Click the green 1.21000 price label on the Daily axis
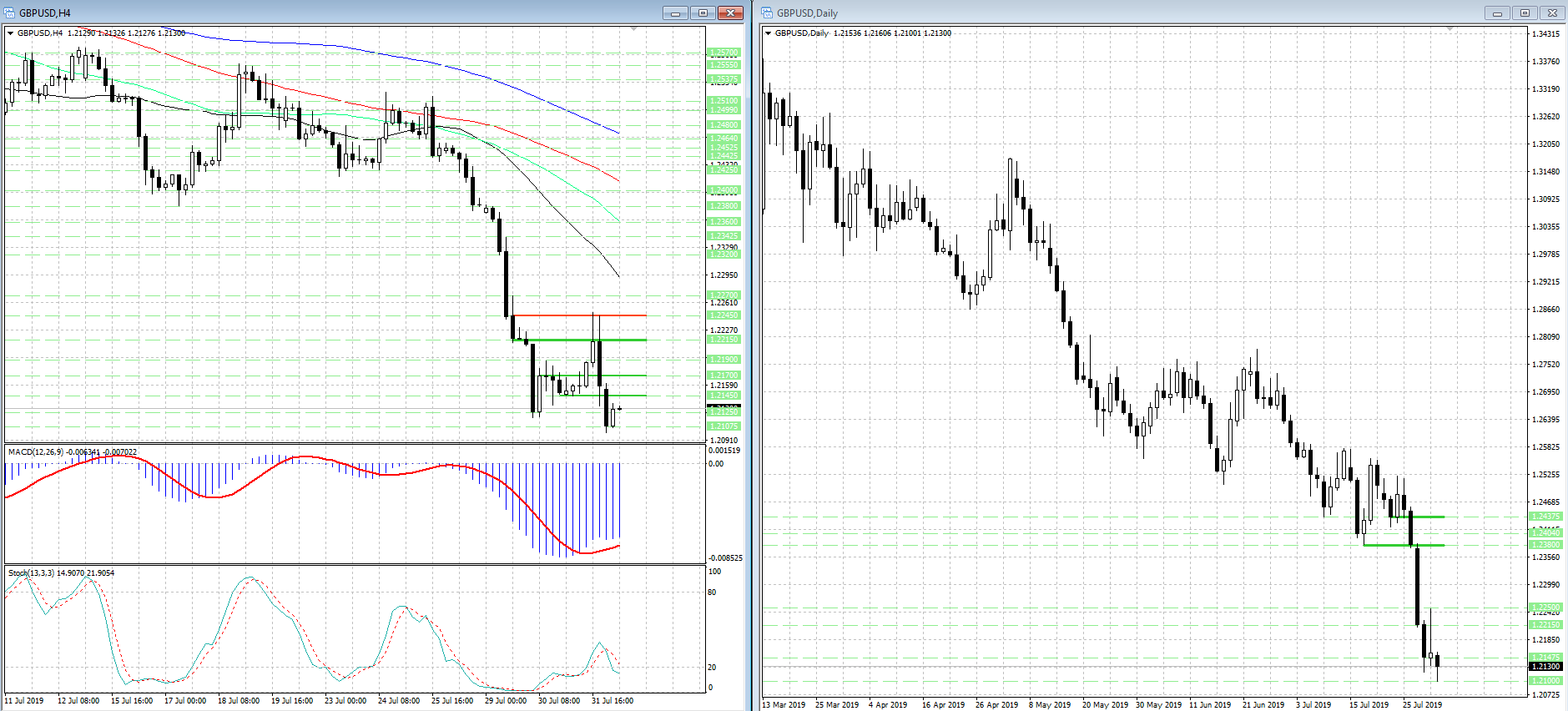 (x=1545, y=681)
